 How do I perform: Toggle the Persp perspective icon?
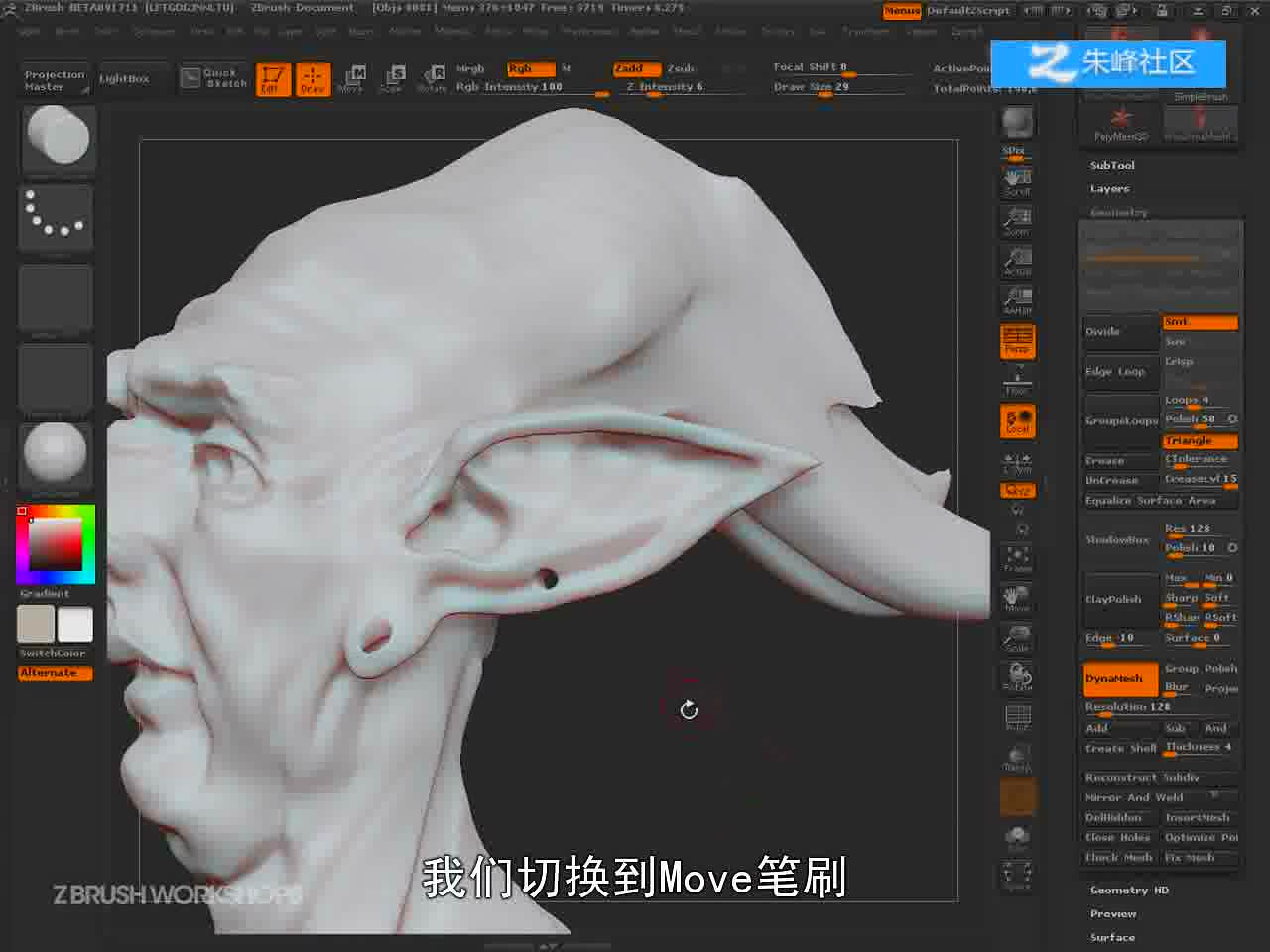[1017, 340]
